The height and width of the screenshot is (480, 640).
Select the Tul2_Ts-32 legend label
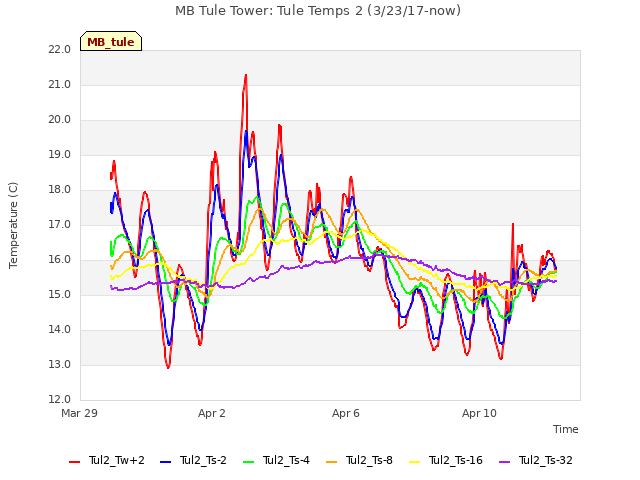point(546,460)
